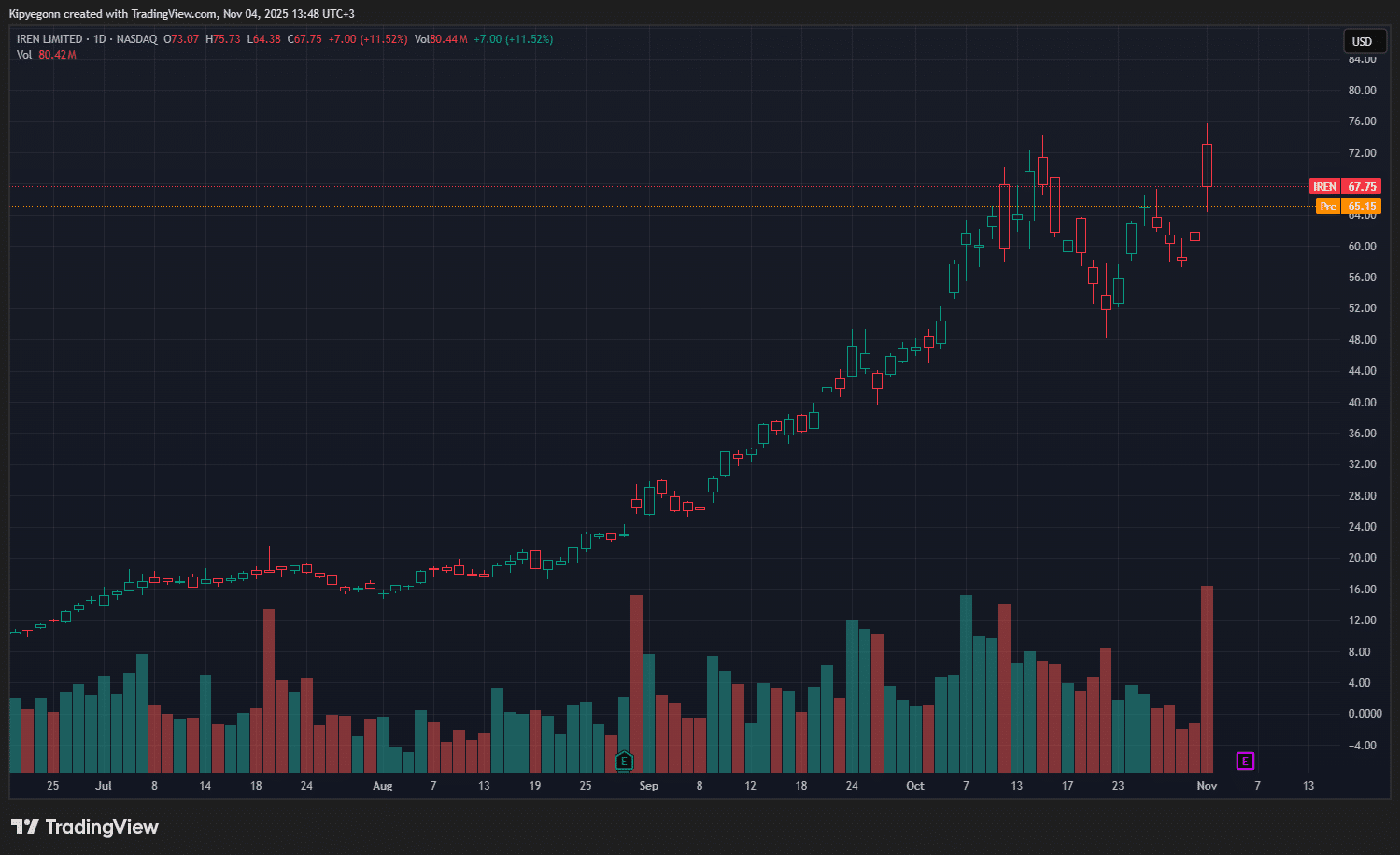1400x855 pixels.
Task: Click the Nov label on the time axis
Action: pos(1207,786)
